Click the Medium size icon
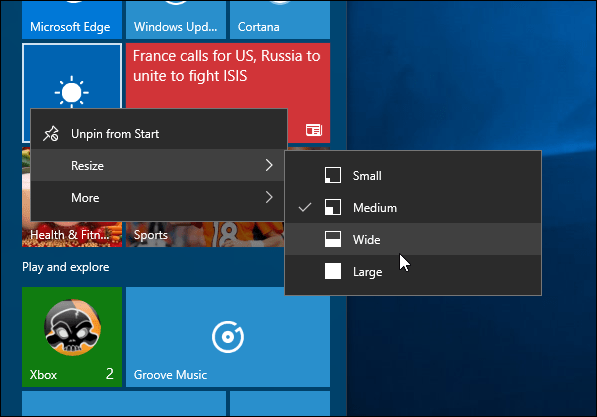The width and height of the screenshot is (597, 417). click(333, 208)
